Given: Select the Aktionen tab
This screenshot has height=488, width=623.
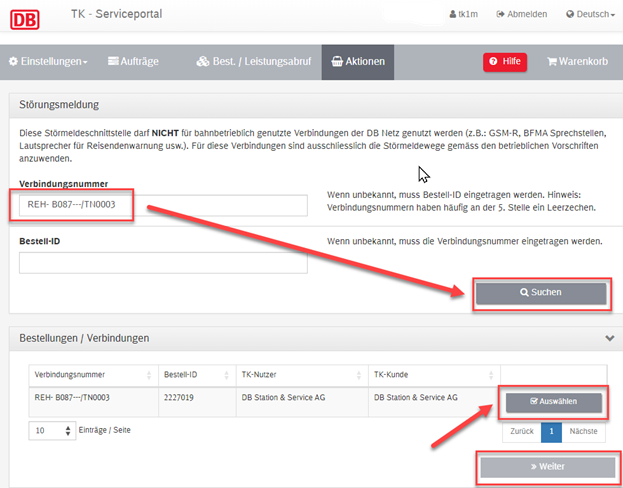Looking at the screenshot, I should click(357, 62).
